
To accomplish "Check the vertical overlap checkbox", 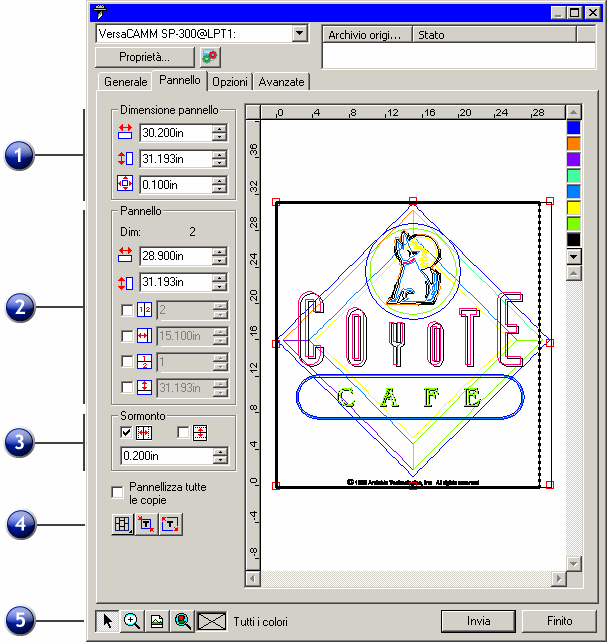I will coord(183,432).
